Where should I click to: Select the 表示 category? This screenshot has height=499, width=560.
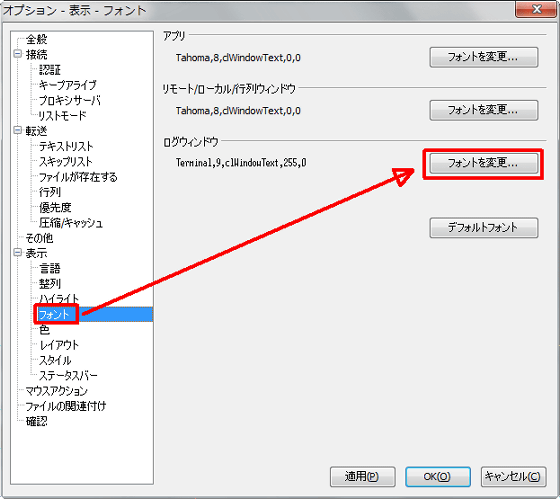pyautogui.click(x=36, y=253)
